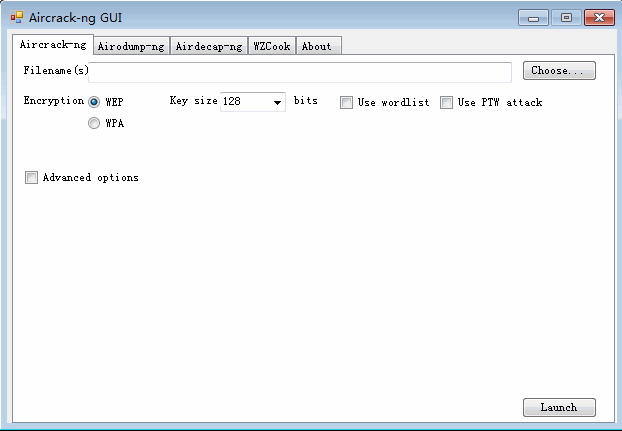Open the About tab
622x431 pixels.
[318, 46]
